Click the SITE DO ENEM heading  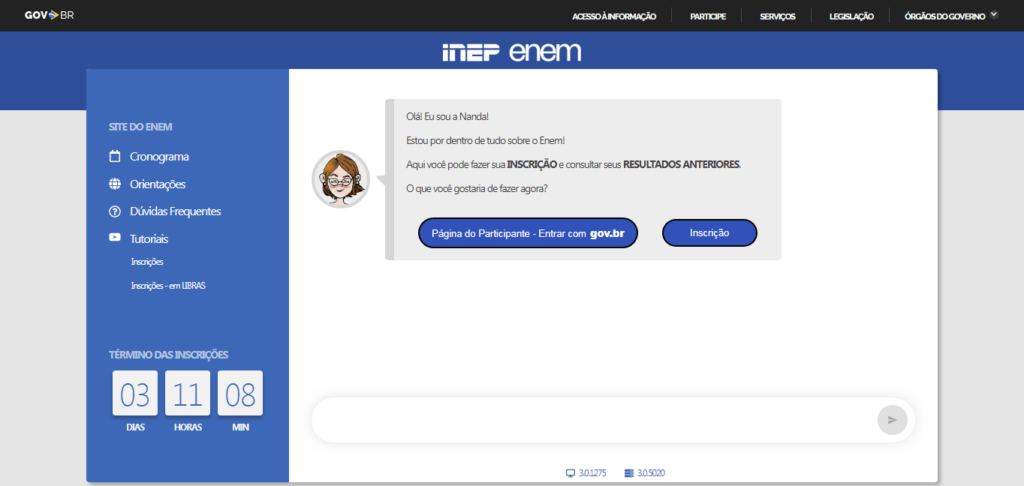[140, 127]
